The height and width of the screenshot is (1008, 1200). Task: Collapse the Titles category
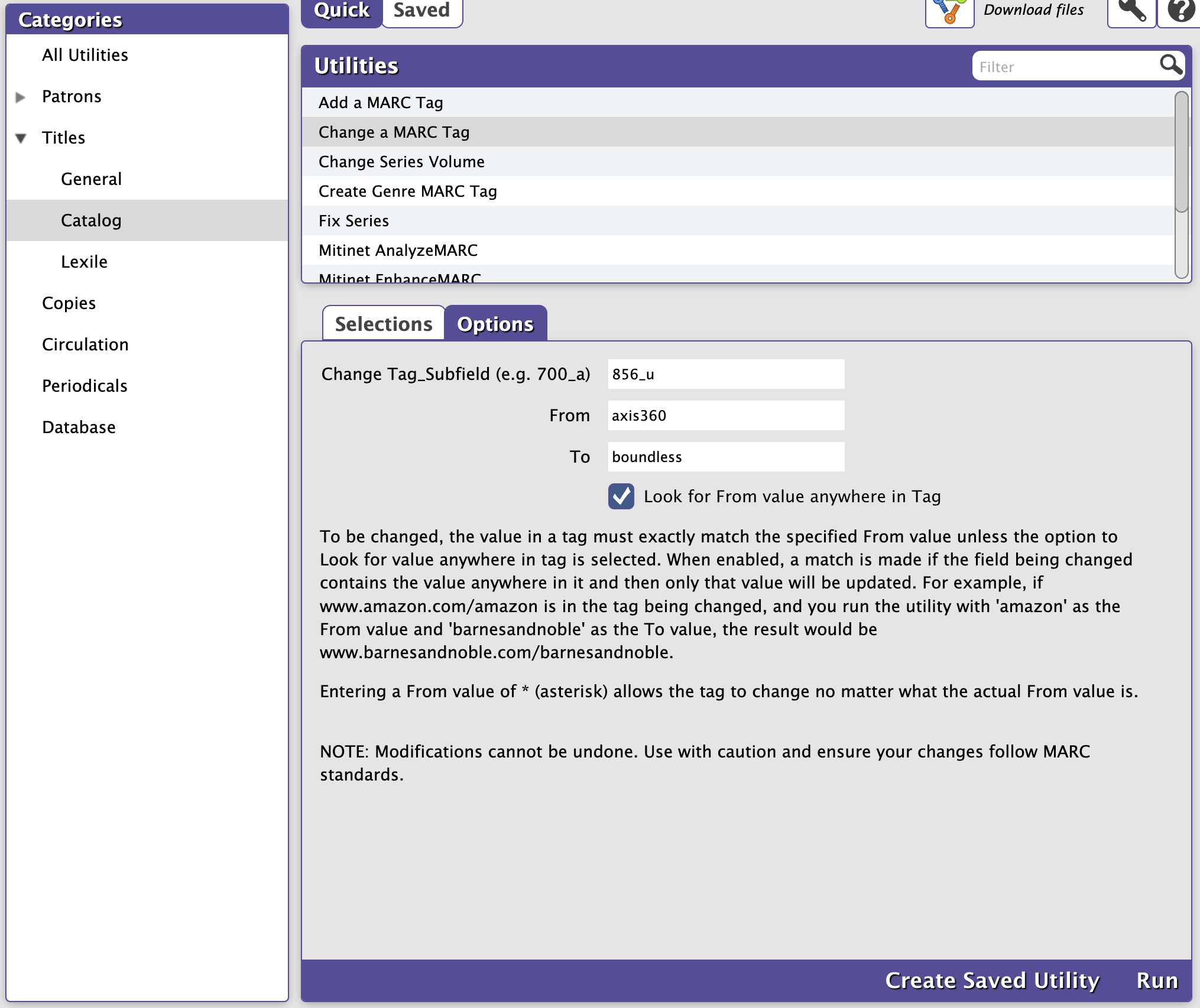pyautogui.click(x=21, y=138)
